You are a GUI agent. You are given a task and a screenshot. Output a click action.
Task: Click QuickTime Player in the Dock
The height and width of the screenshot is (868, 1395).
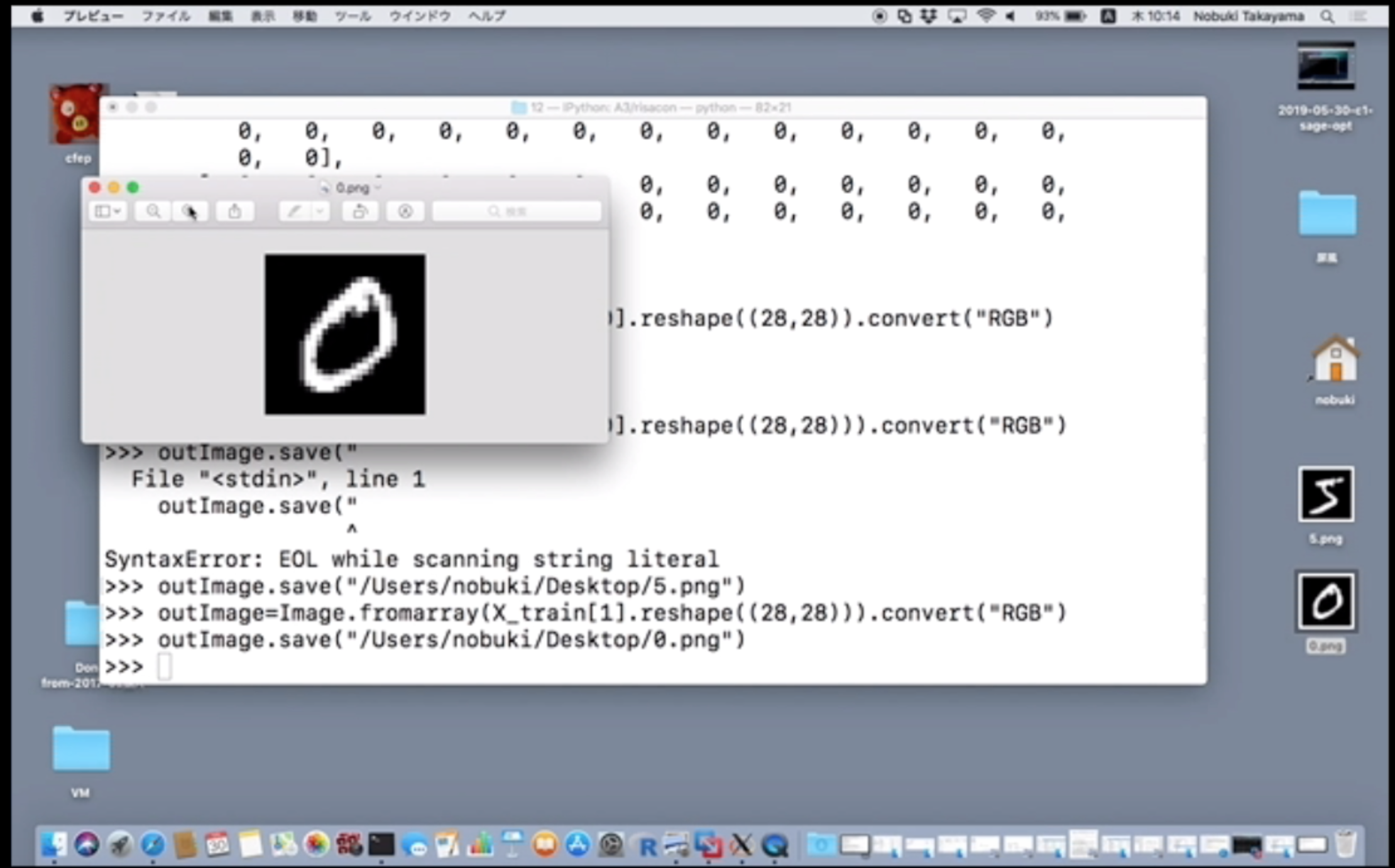pyautogui.click(x=775, y=845)
